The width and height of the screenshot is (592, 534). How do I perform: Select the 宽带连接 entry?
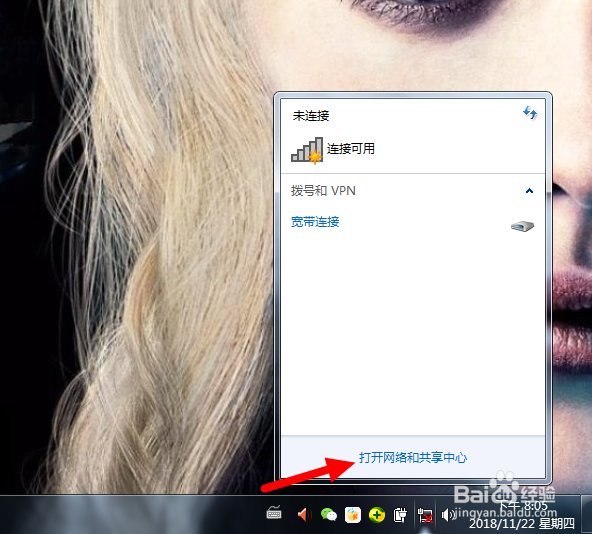point(315,222)
